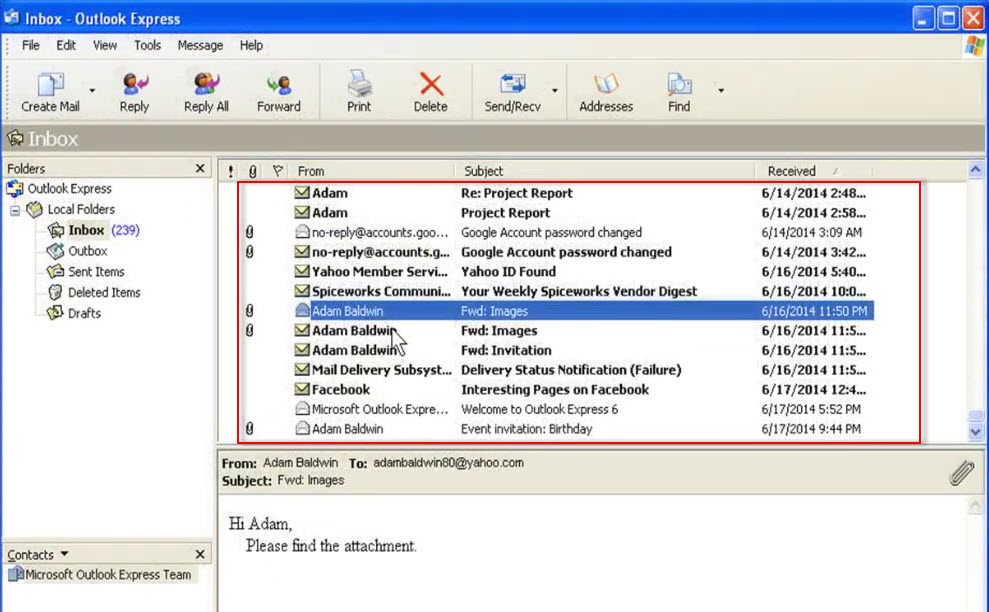Open the Deleted Items folder
Image resolution: width=989 pixels, height=612 pixels.
pyautogui.click(x=104, y=293)
